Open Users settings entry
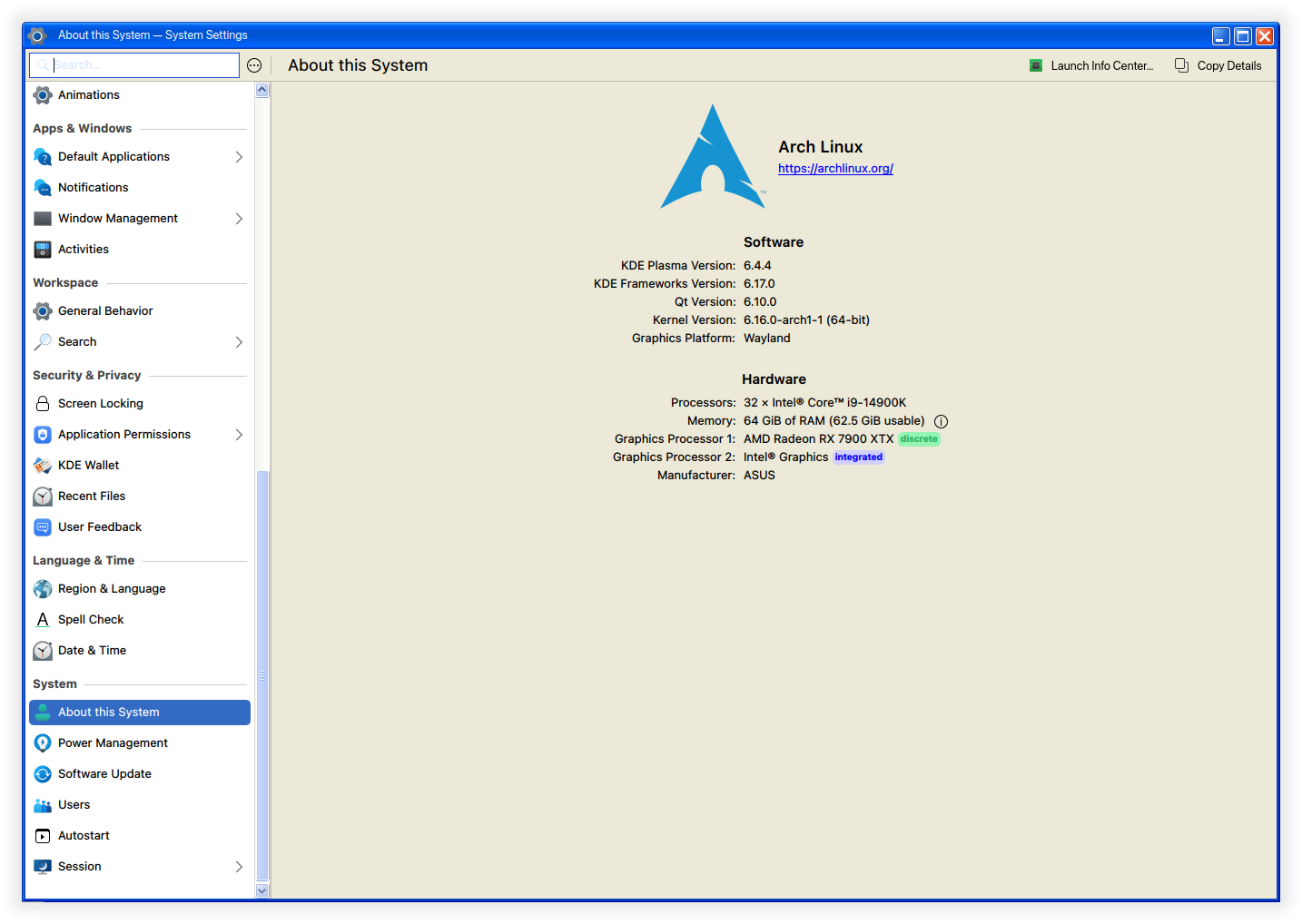The height and width of the screenshot is (924, 1302). pyautogui.click(x=140, y=805)
